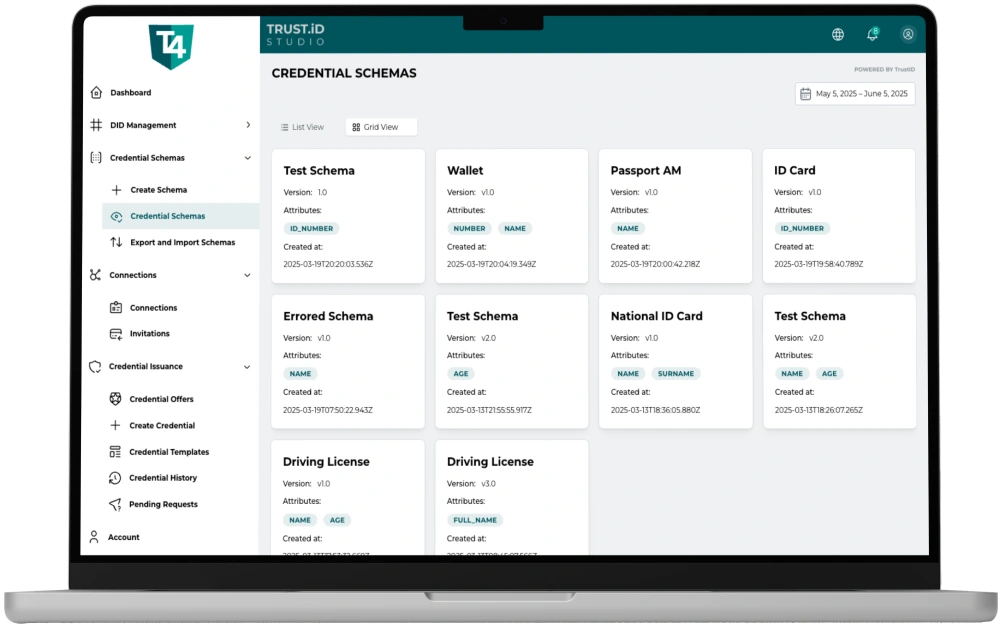Click the Credential Offers icon

tap(116, 399)
